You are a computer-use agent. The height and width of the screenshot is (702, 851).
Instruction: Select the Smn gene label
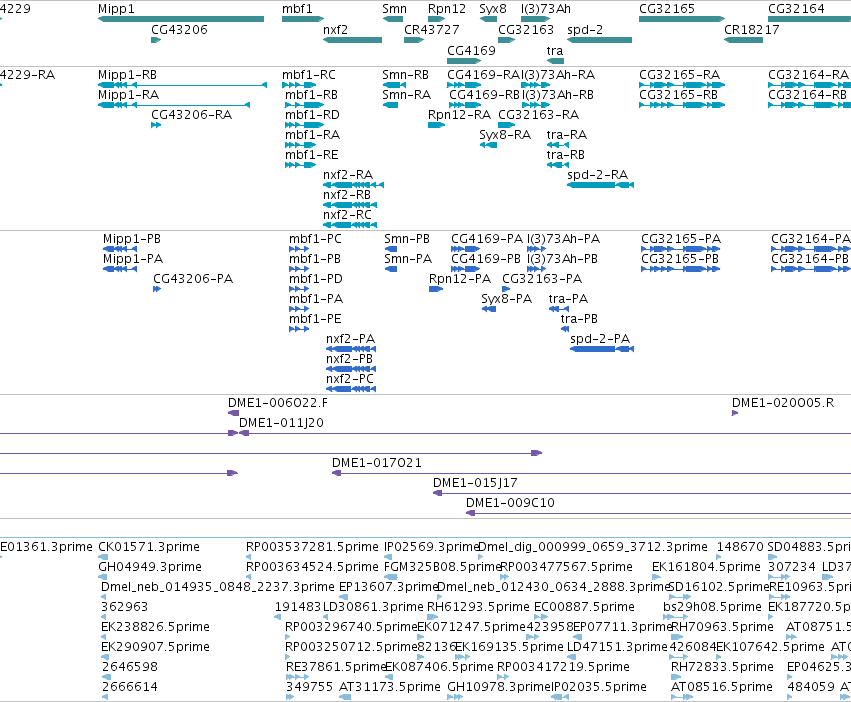tap(394, 9)
